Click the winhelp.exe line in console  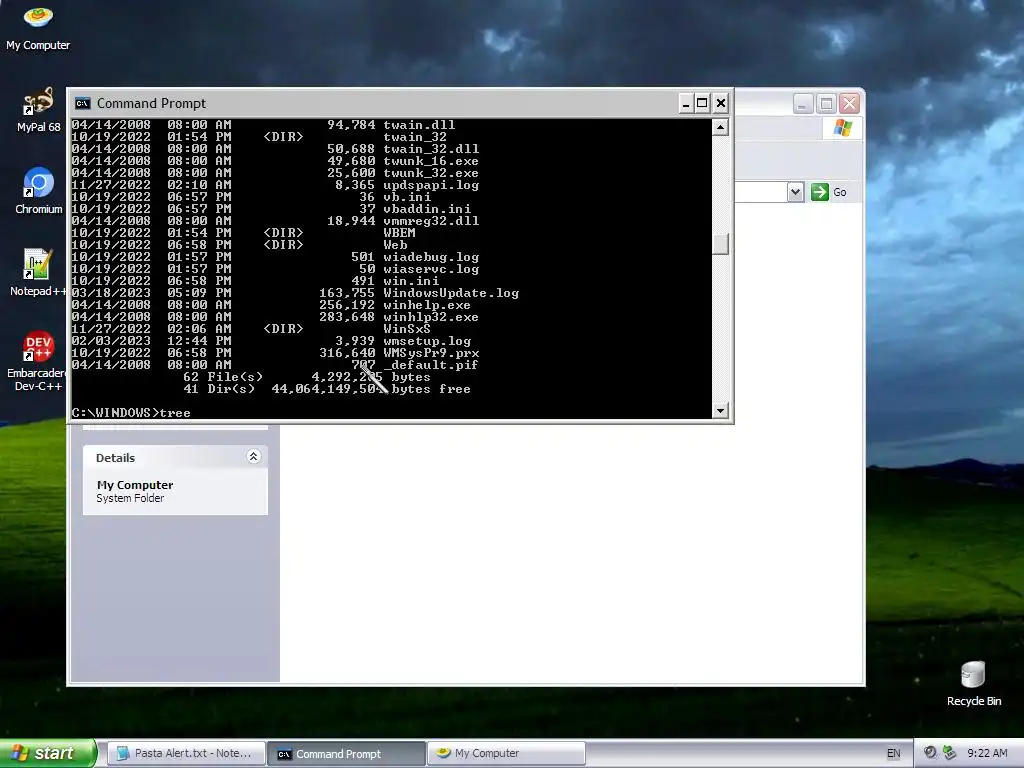tap(271, 305)
